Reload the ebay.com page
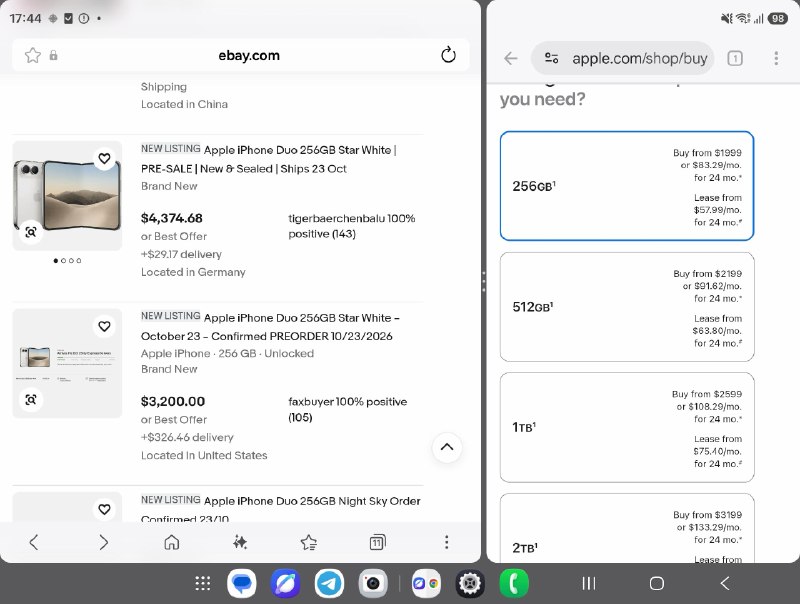This screenshot has width=800, height=604. tap(448, 55)
